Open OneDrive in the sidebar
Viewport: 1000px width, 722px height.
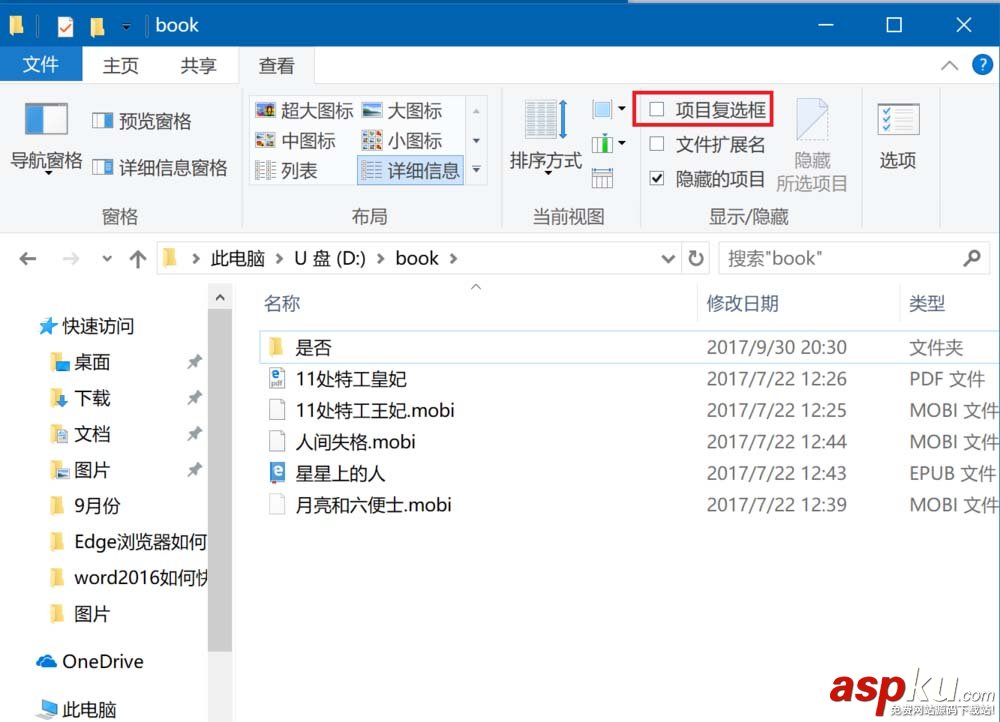click(x=102, y=661)
